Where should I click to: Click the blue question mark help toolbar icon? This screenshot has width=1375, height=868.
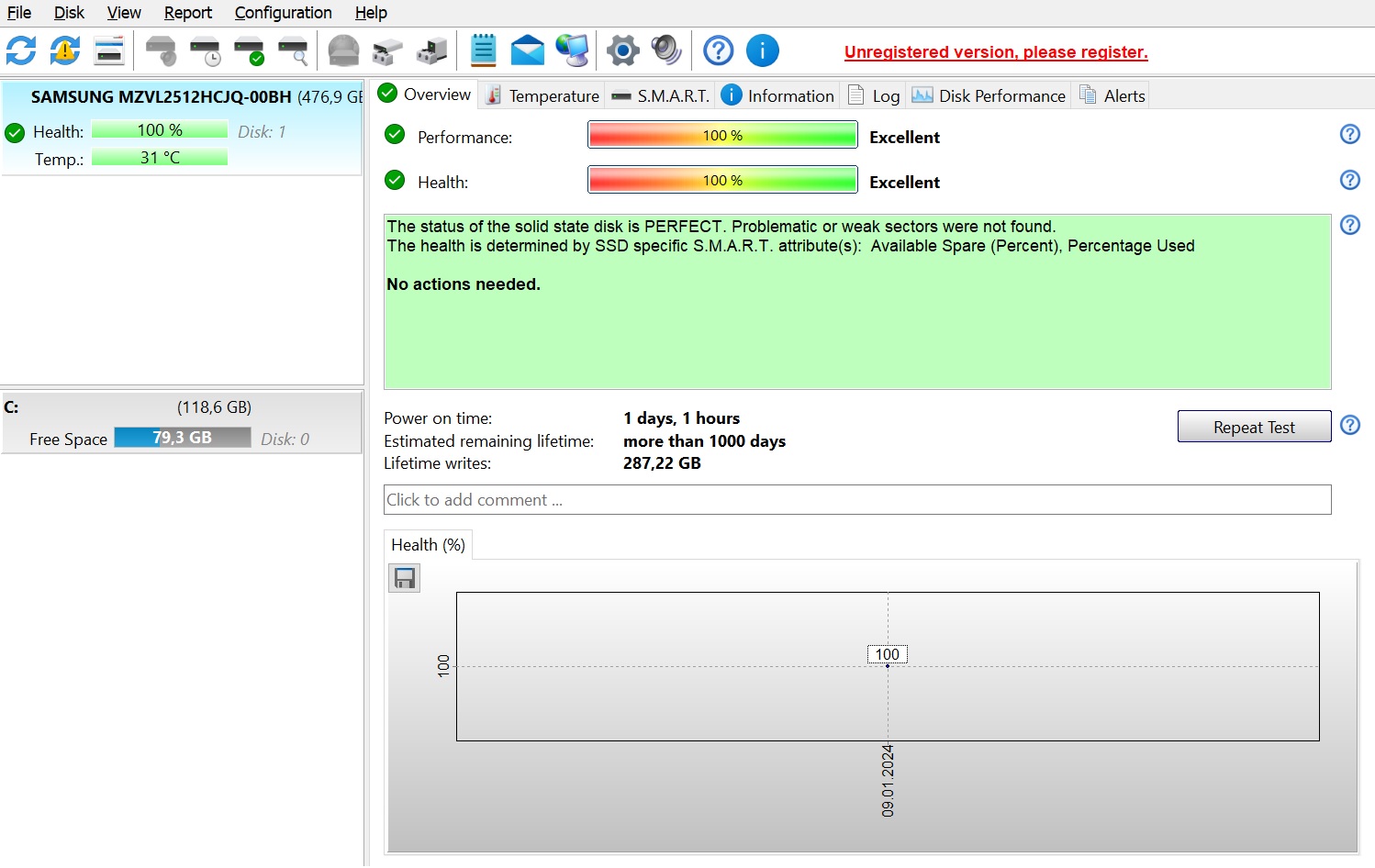point(718,50)
